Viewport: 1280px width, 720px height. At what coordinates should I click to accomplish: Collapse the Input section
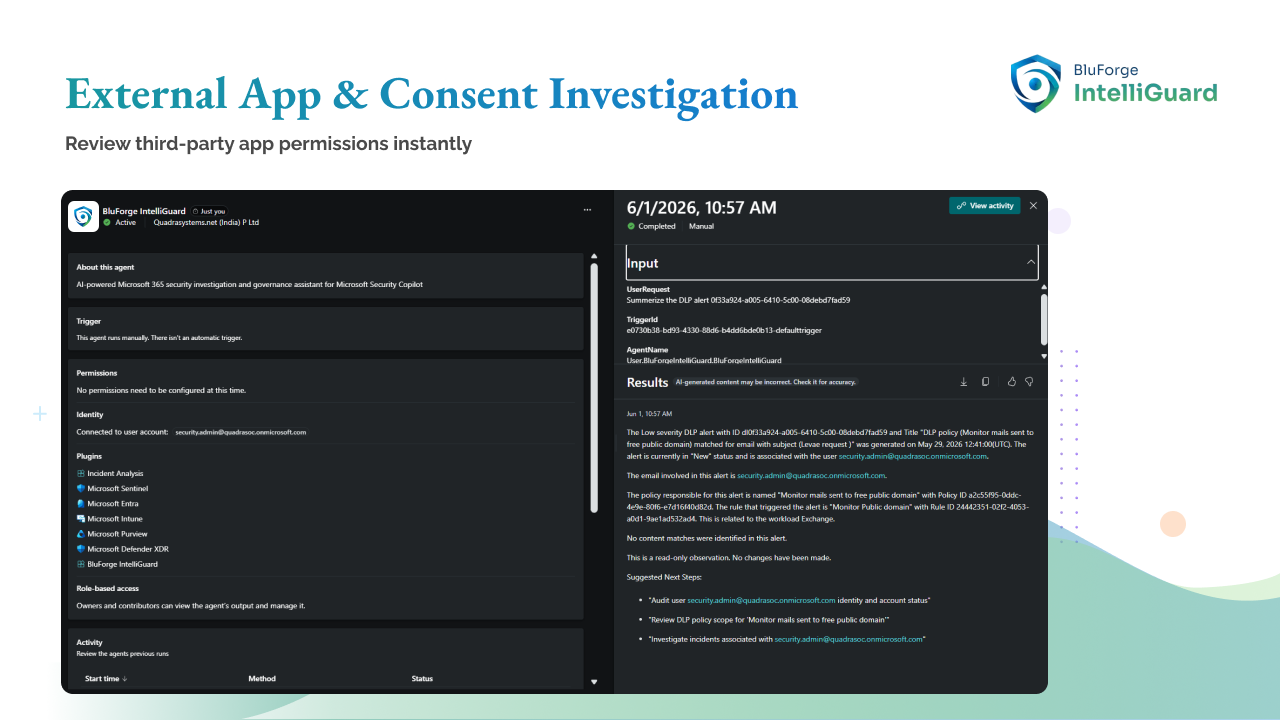pos(1030,262)
